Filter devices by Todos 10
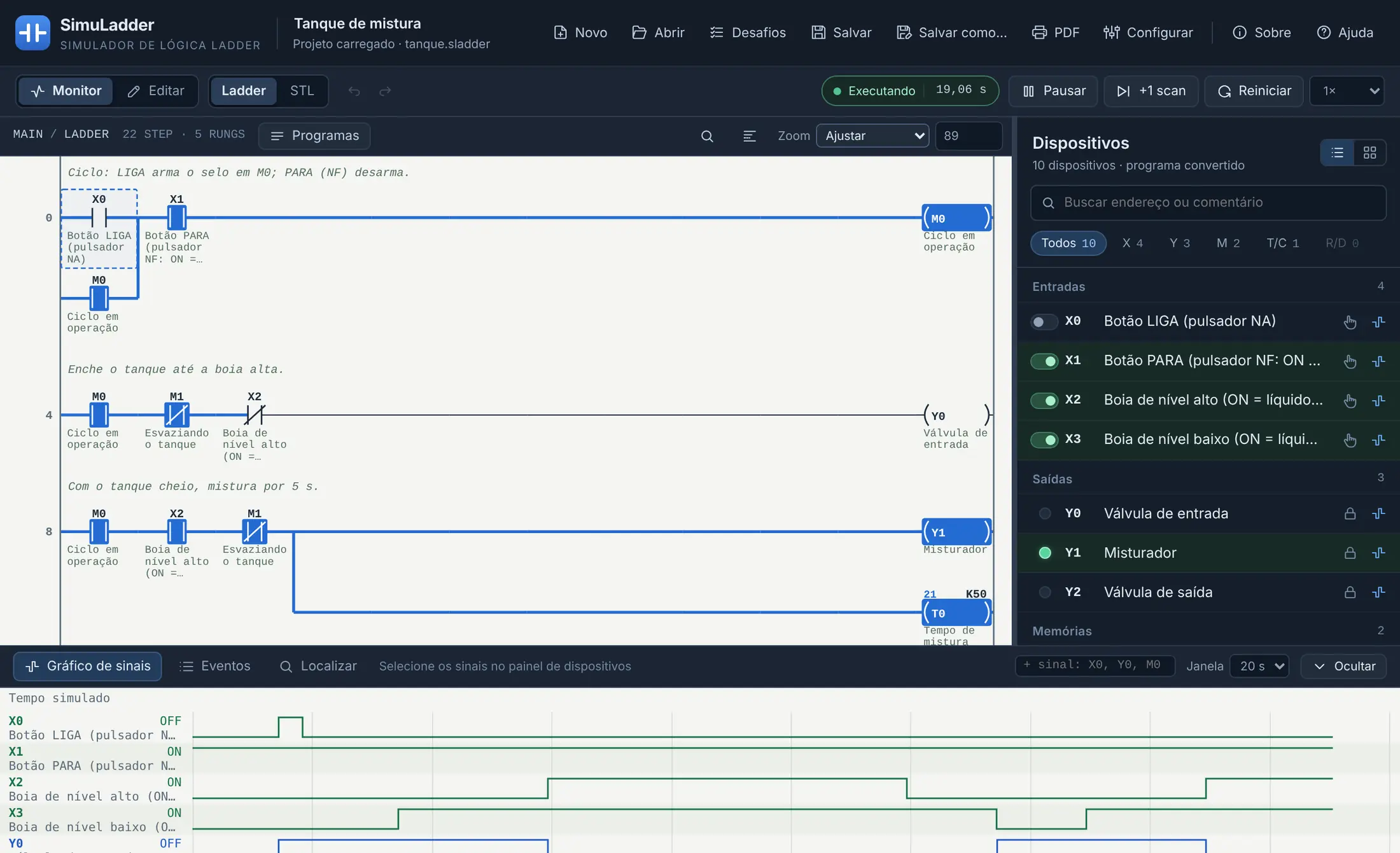The image size is (1400, 853). pyautogui.click(x=1068, y=243)
